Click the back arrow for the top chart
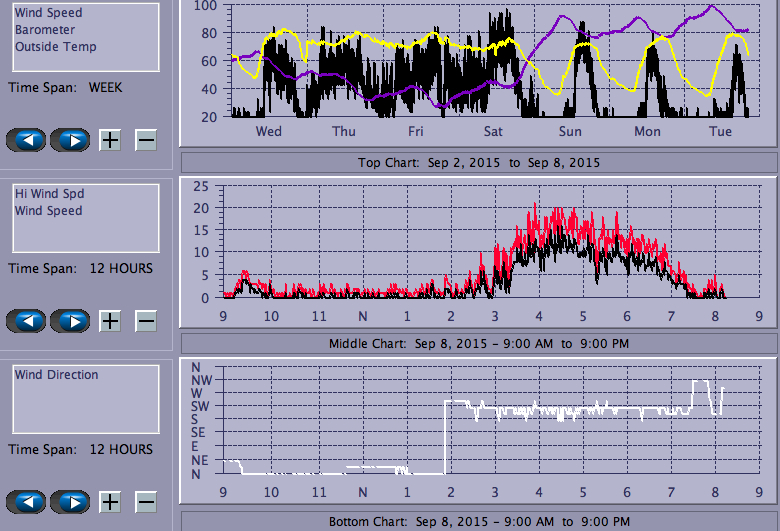Image resolution: width=780 pixels, height=531 pixels. pos(32,140)
